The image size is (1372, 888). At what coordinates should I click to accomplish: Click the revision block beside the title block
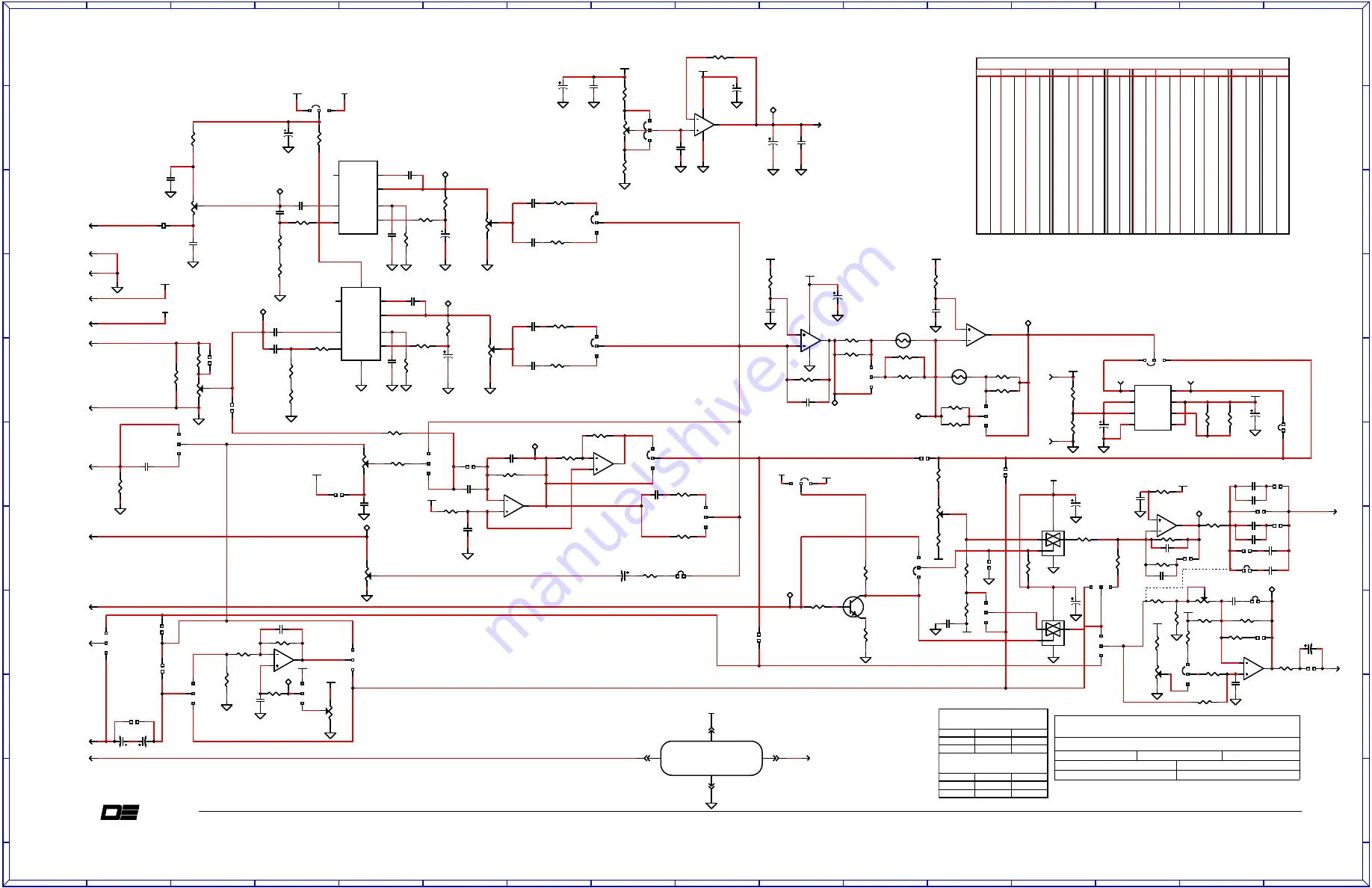coord(993,753)
